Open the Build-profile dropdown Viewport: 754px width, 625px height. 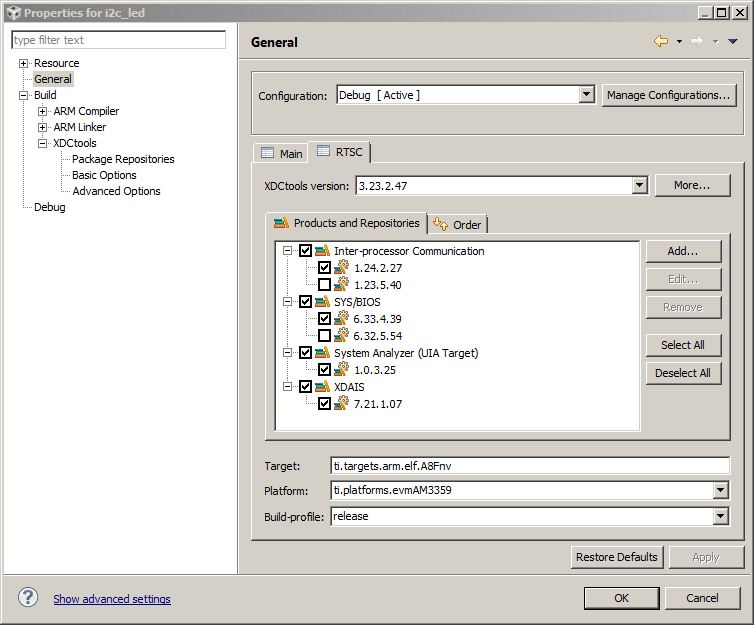720,516
